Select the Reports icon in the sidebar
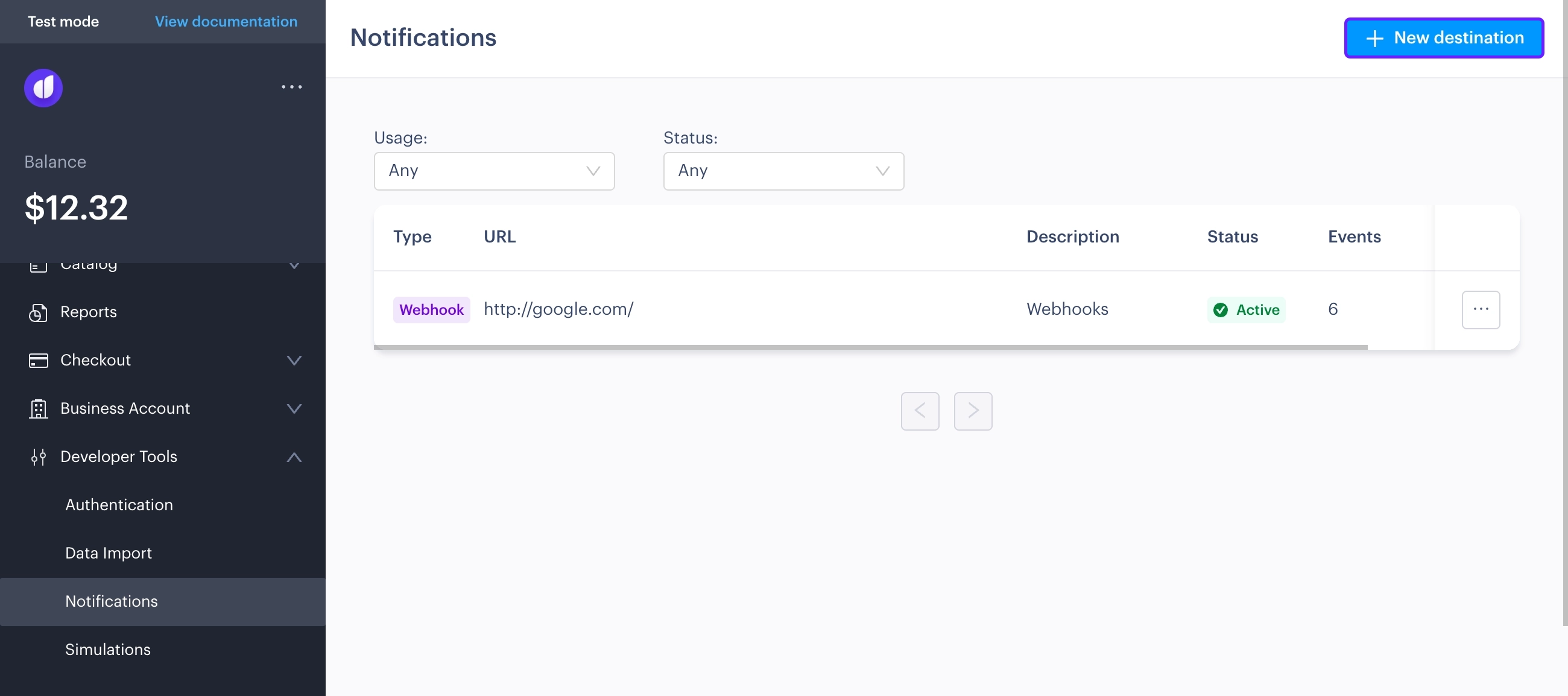 [x=38, y=312]
